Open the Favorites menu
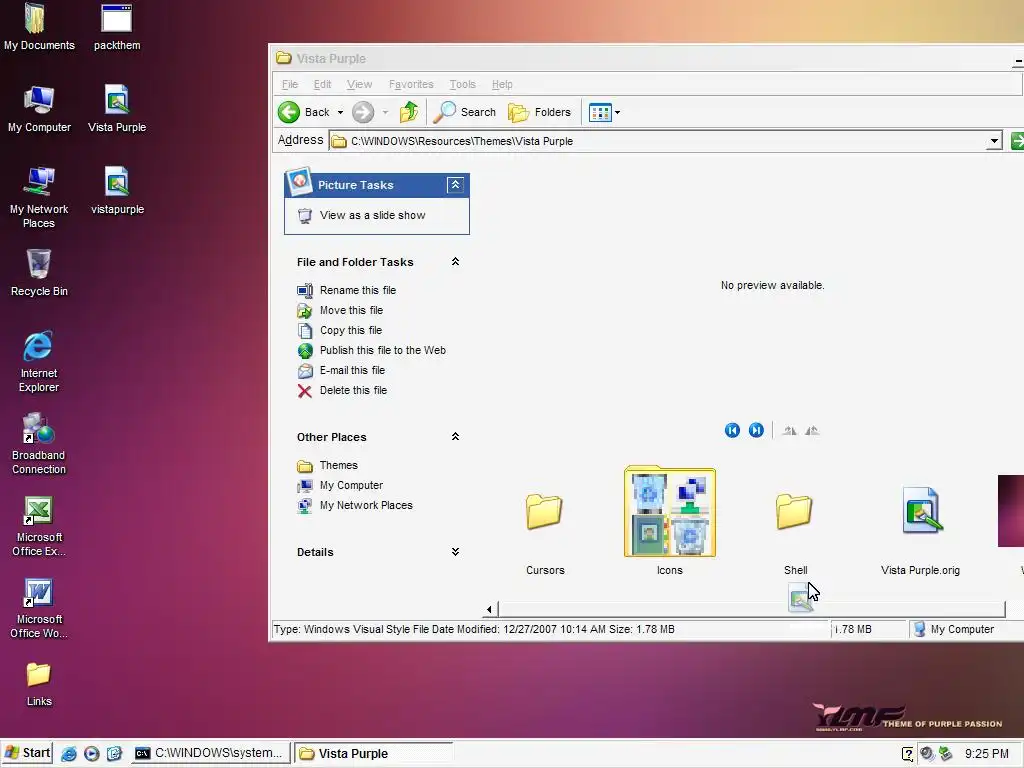Image resolution: width=1024 pixels, height=768 pixels. (411, 84)
